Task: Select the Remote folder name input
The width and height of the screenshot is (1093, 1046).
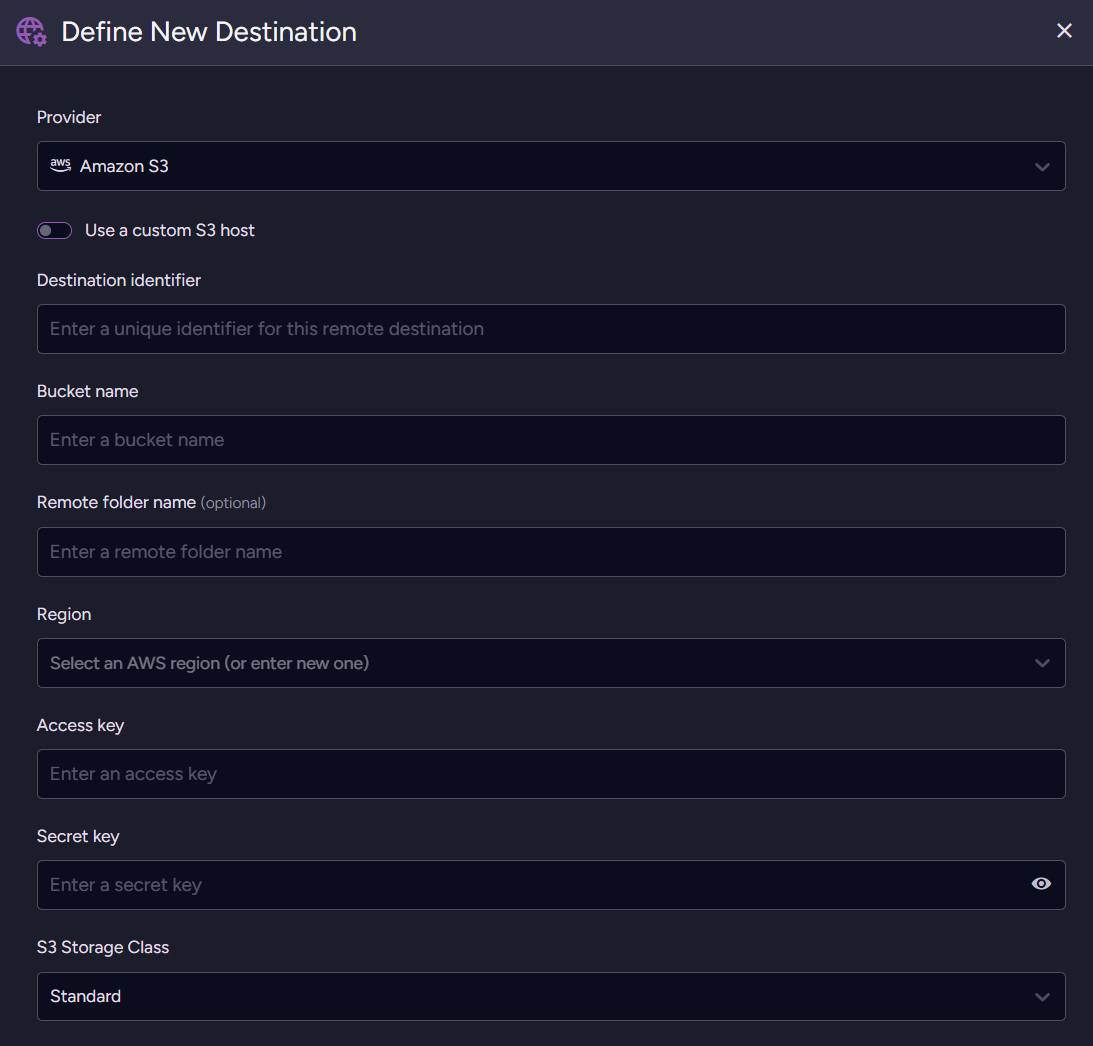Action: pos(550,552)
